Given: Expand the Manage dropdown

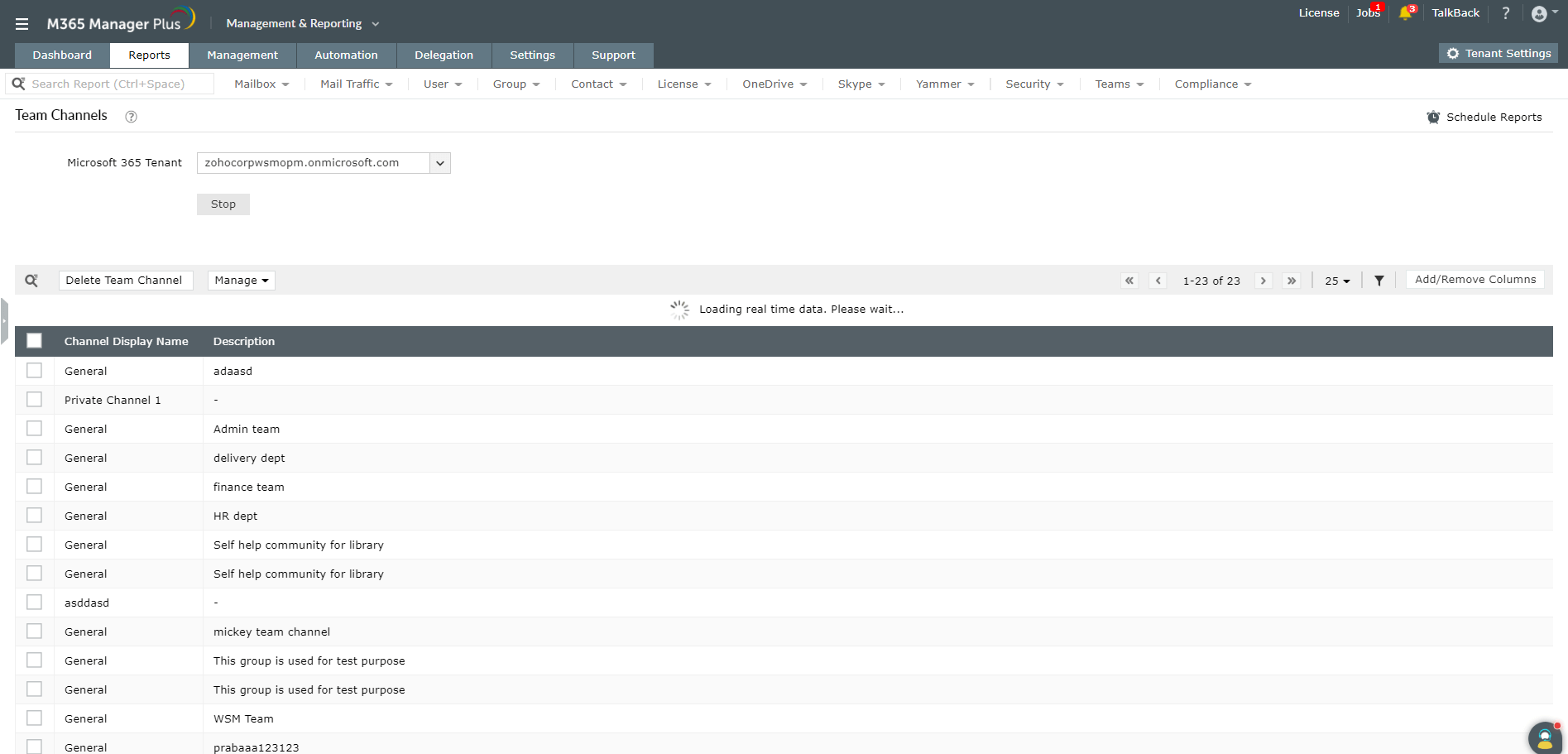Looking at the screenshot, I should coord(241,281).
